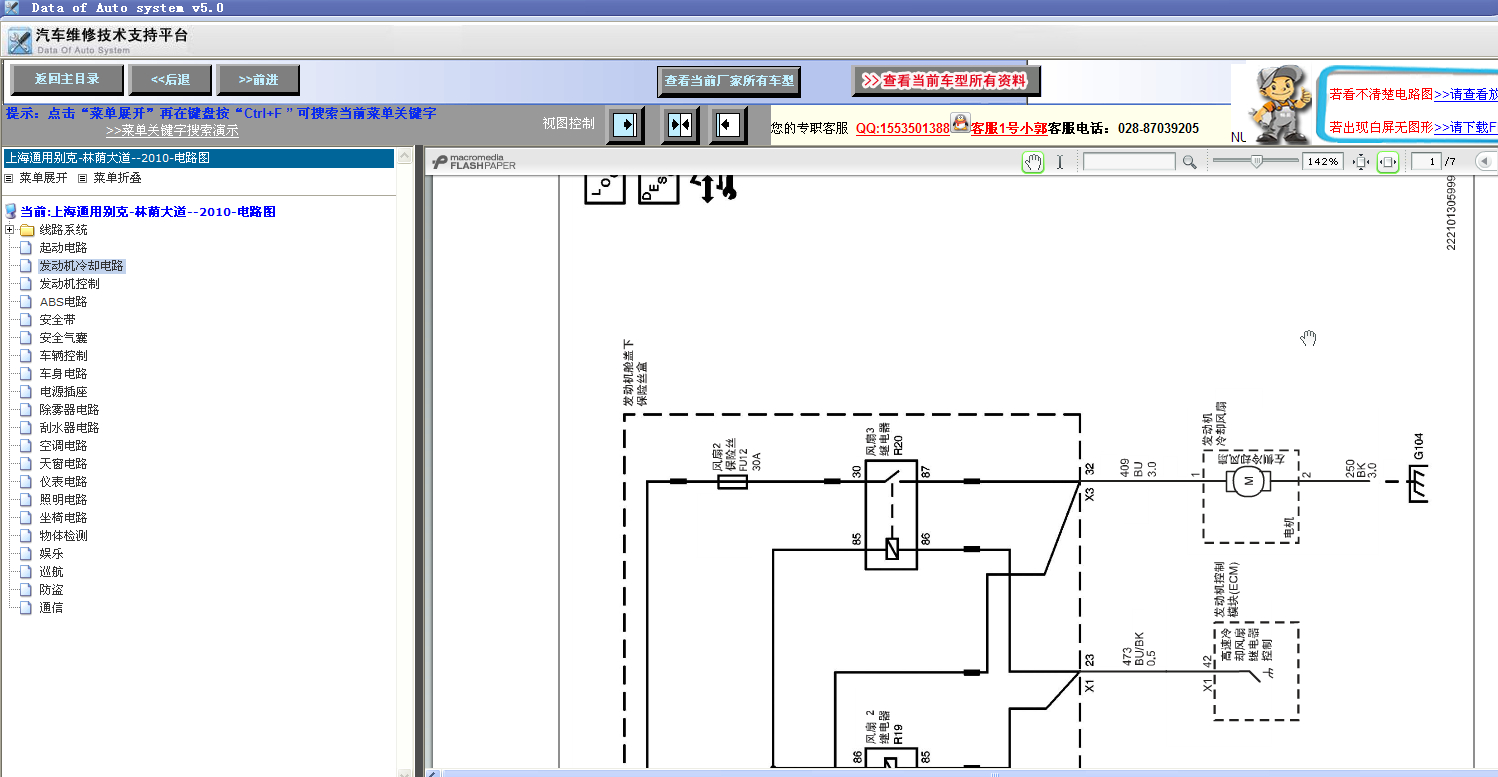
Task: Open the 除雾器电路 entry
Action: 69,410
